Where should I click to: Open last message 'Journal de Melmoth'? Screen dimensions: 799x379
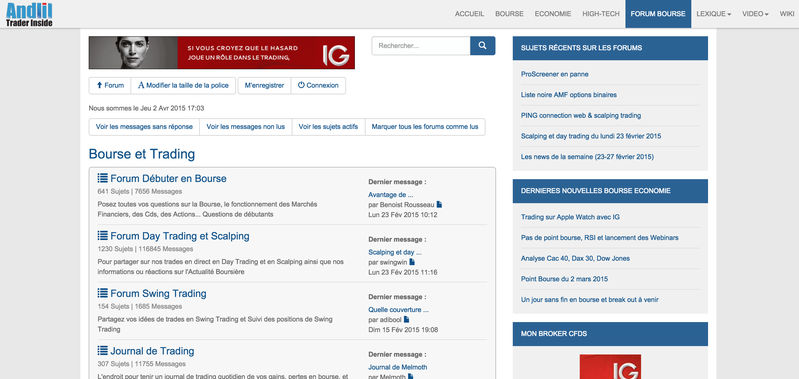tap(397, 367)
